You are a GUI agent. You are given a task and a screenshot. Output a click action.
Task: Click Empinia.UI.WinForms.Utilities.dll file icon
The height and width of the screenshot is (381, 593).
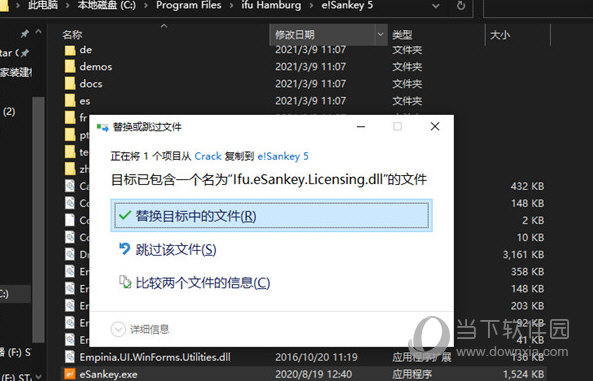70,357
